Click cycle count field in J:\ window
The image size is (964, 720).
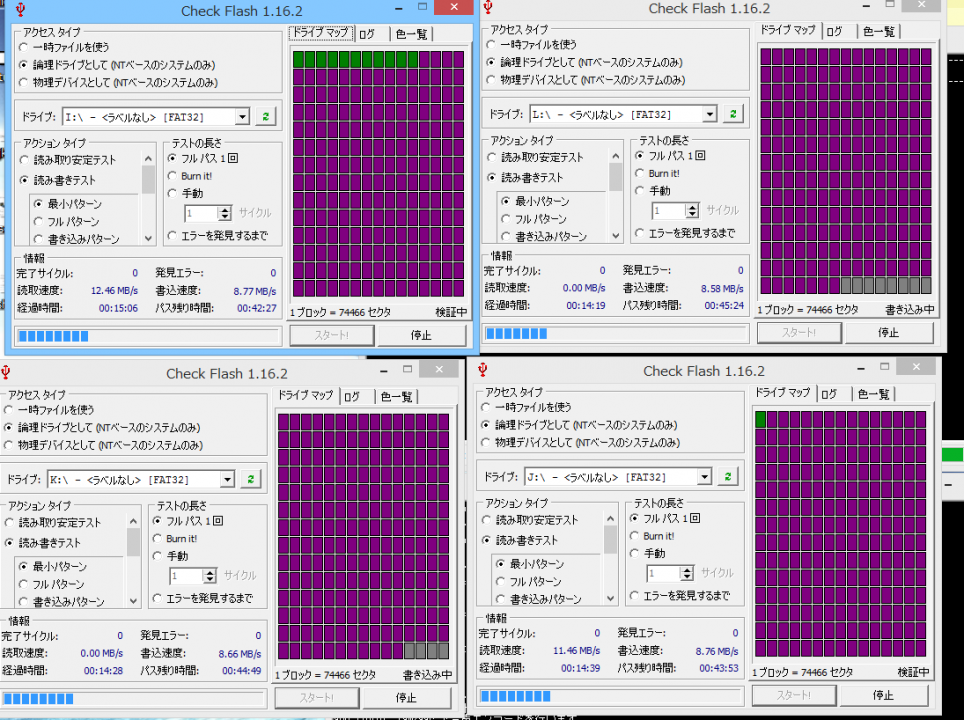(663, 574)
